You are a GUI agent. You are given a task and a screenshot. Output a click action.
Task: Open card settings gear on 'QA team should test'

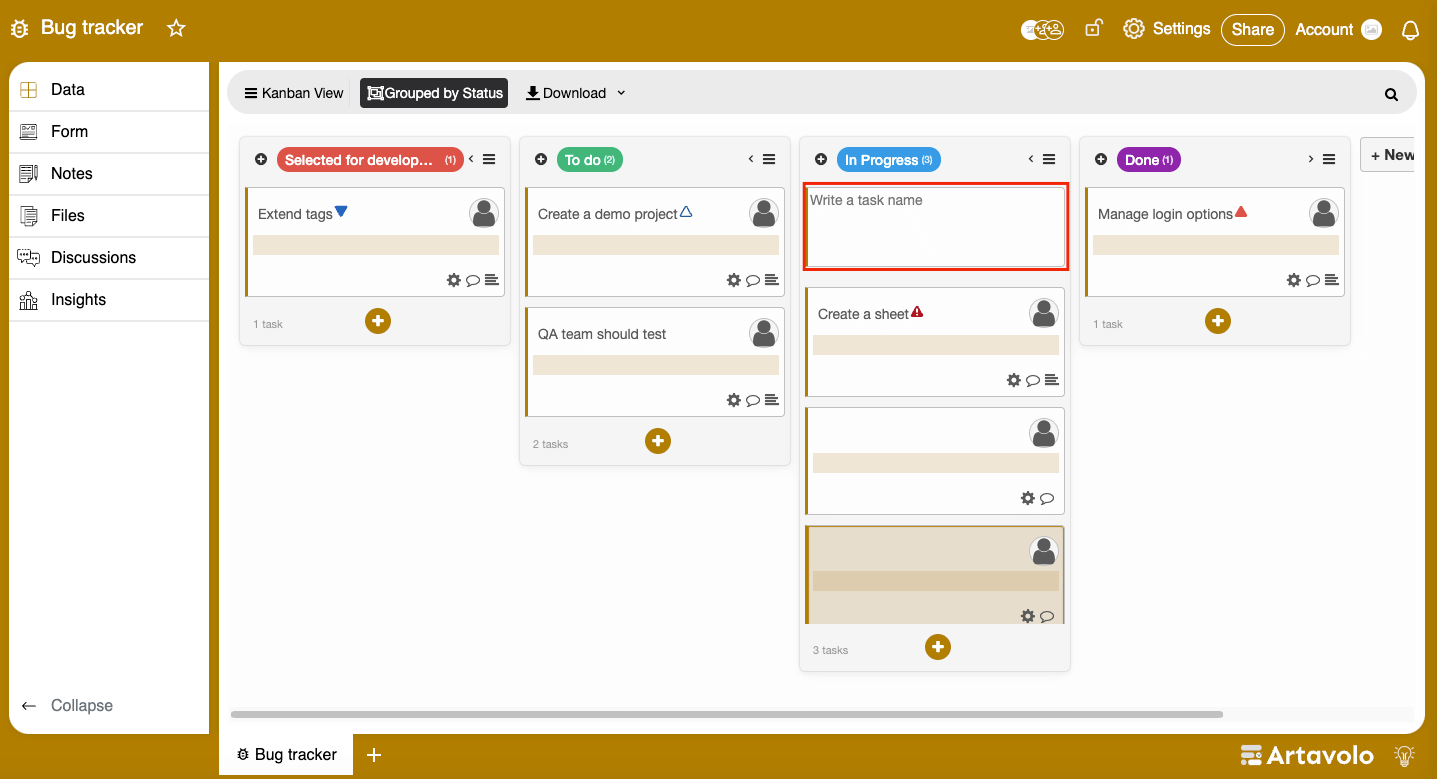coord(734,399)
